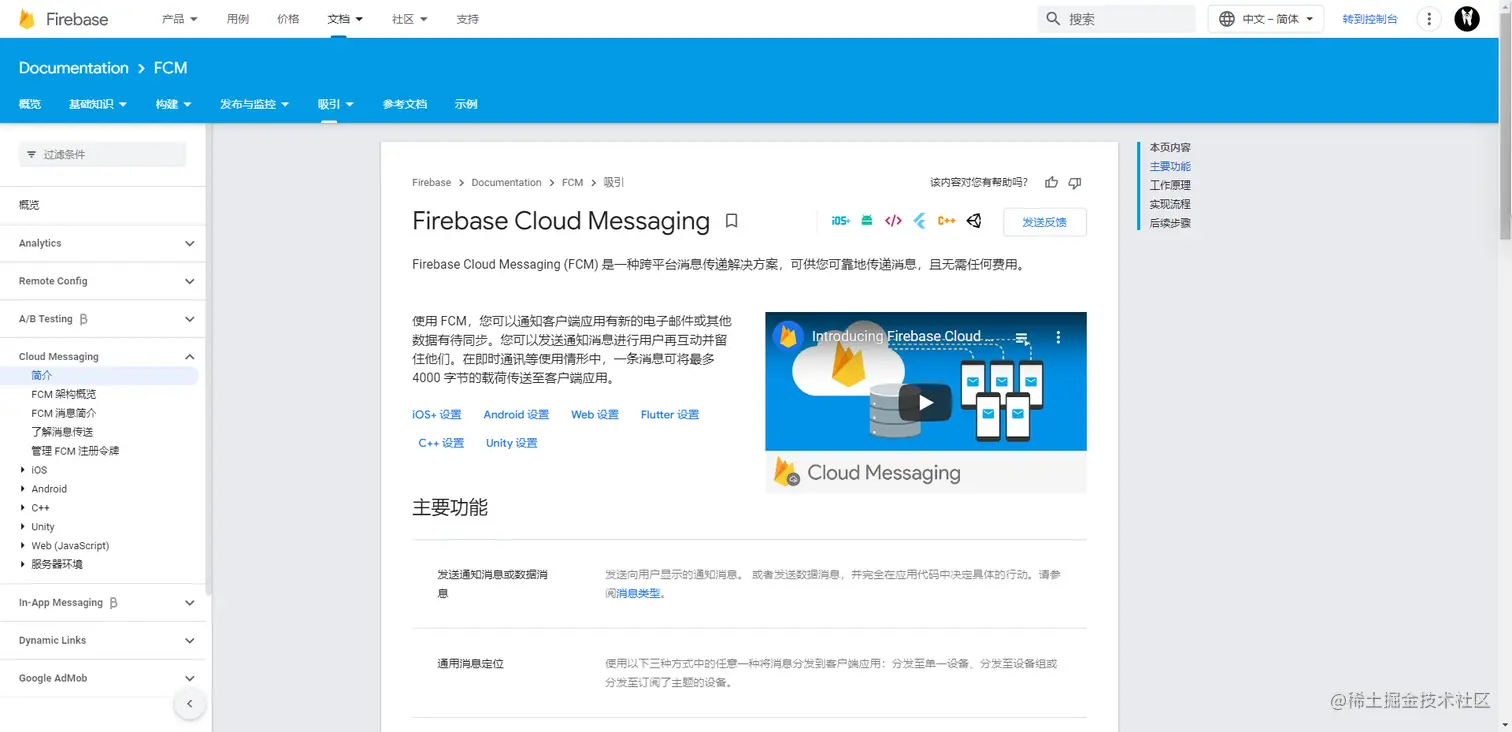Image resolution: width=1512 pixels, height=732 pixels.
Task: Open the Android 设置 link
Action: 516,415
